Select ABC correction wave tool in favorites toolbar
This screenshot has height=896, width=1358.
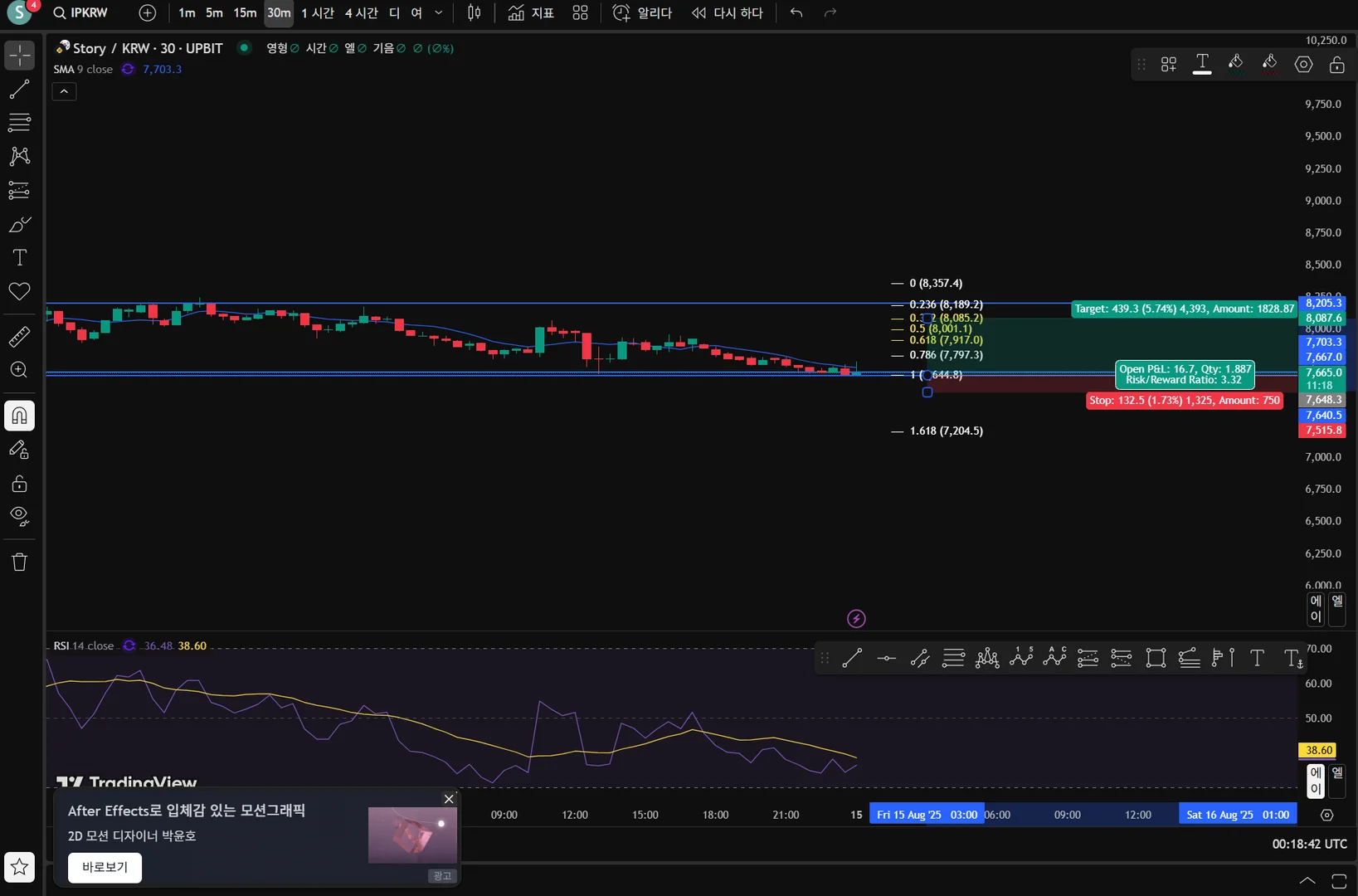pyautogui.click(x=1054, y=659)
